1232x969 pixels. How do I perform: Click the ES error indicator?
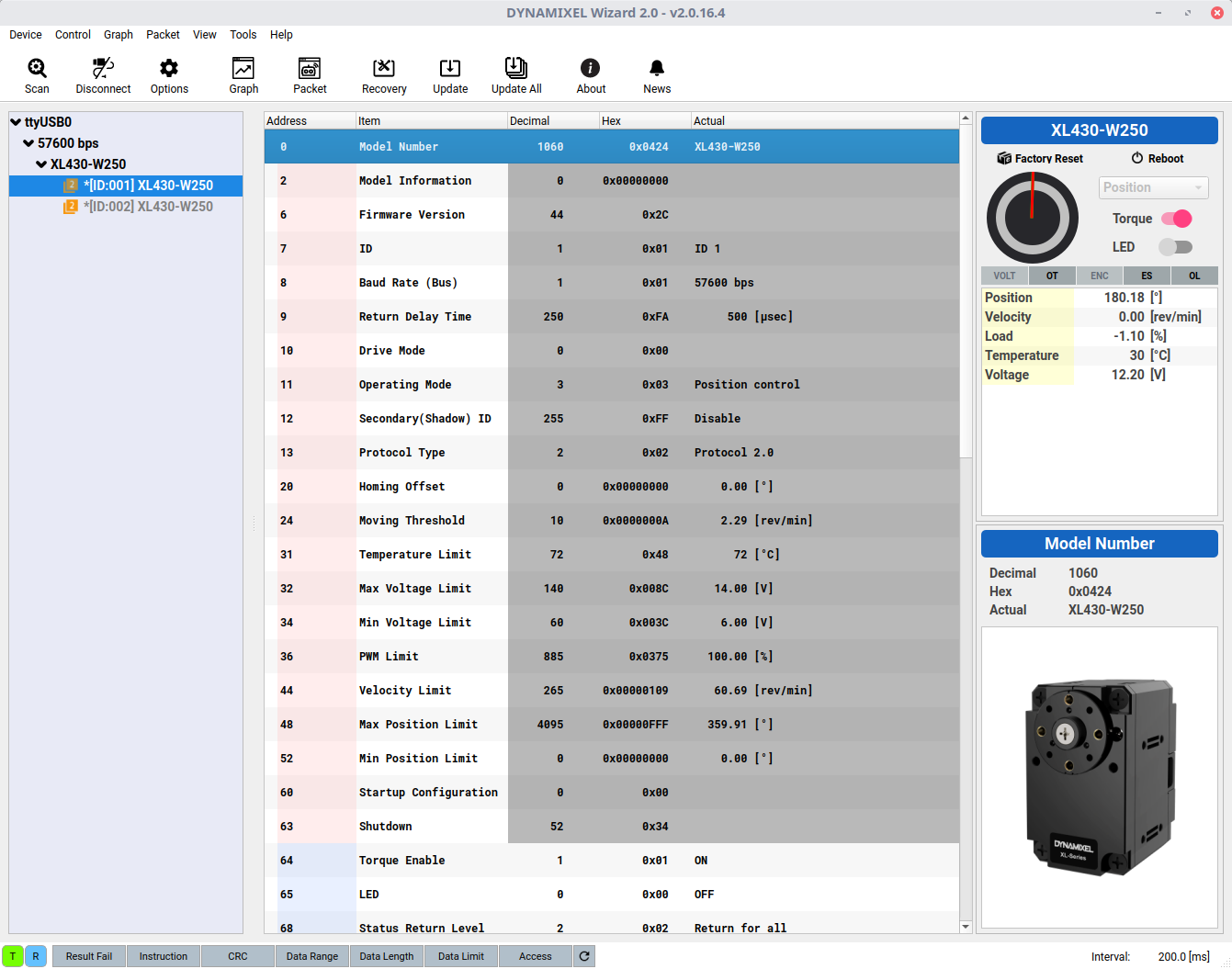pos(1147,276)
